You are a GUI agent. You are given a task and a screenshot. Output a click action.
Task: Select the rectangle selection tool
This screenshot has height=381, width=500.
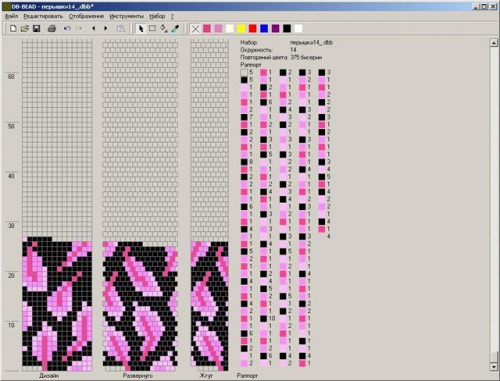[x=152, y=29]
